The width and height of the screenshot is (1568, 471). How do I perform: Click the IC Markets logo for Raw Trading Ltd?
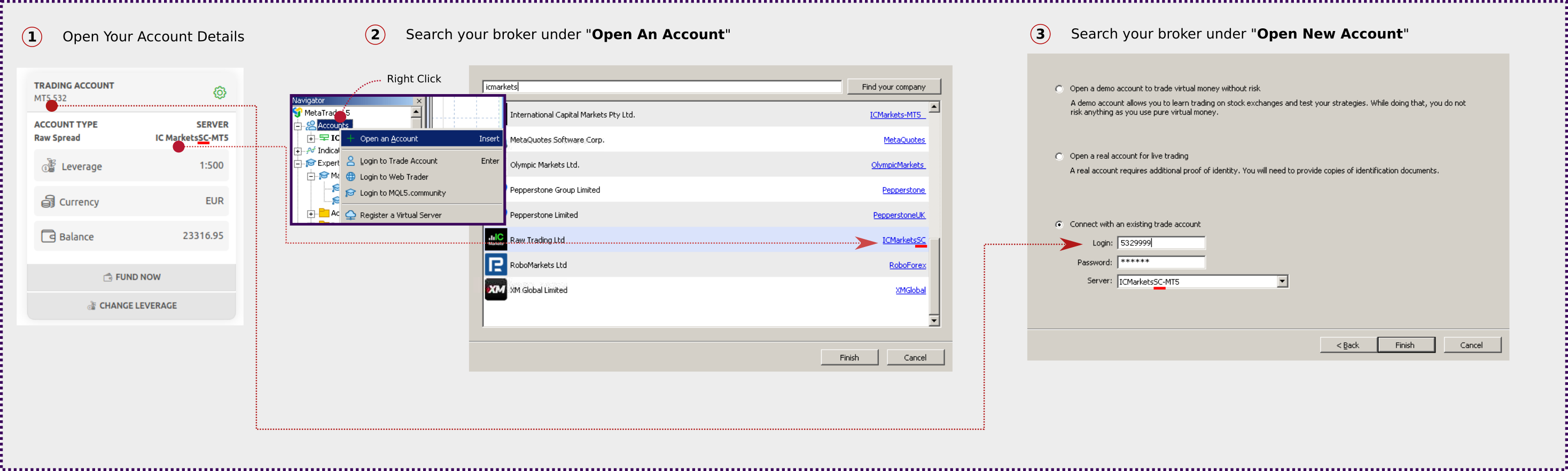pos(495,240)
